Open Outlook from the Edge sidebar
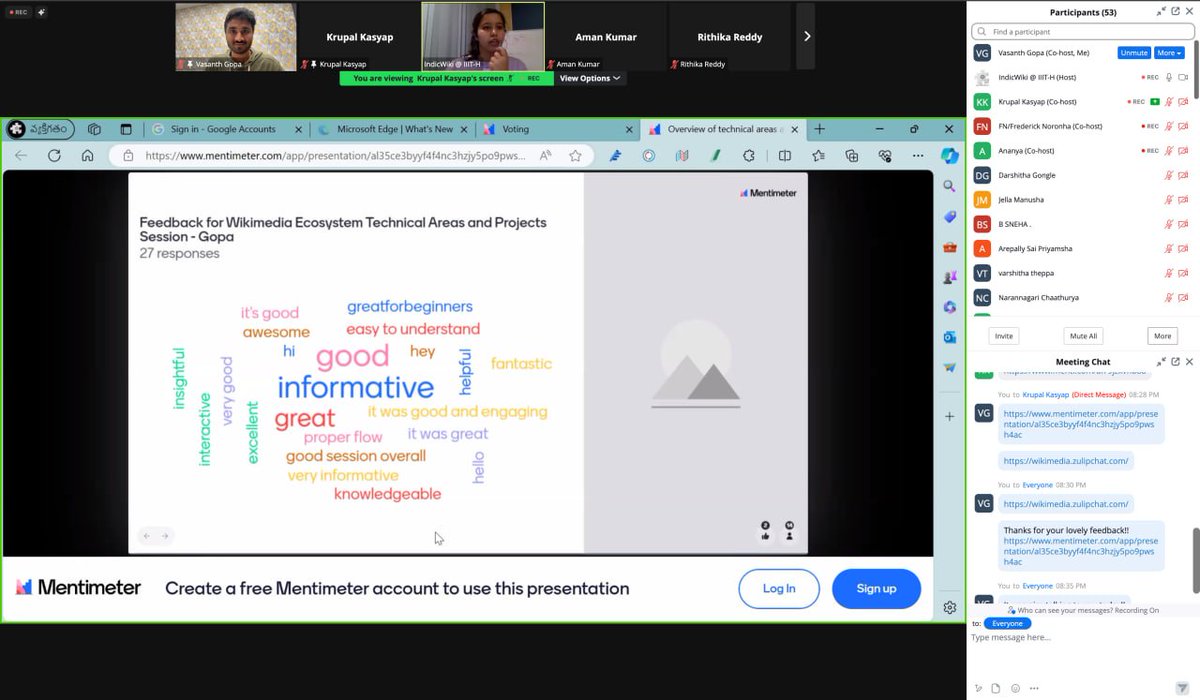 pos(950,337)
